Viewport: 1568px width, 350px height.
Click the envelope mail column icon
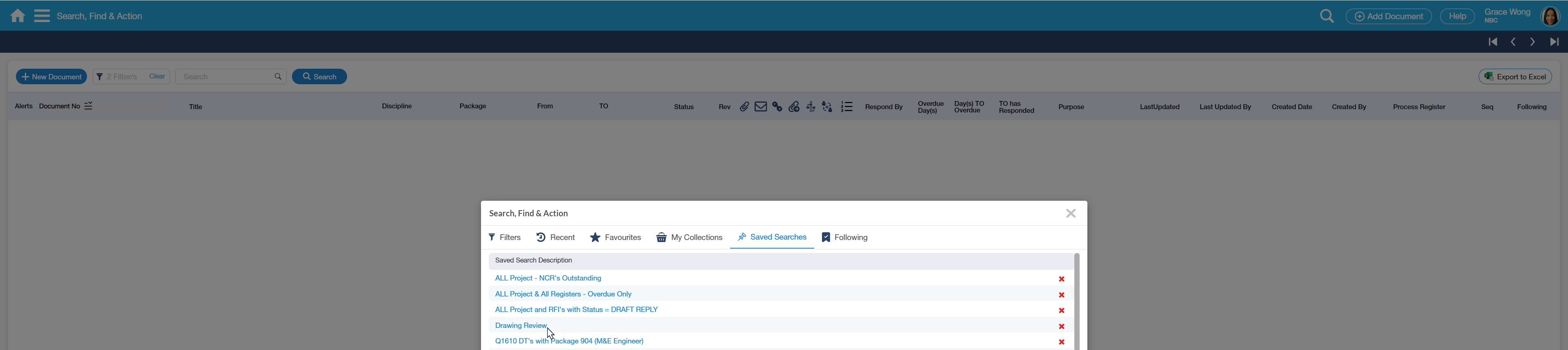click(x=760, y=107)
